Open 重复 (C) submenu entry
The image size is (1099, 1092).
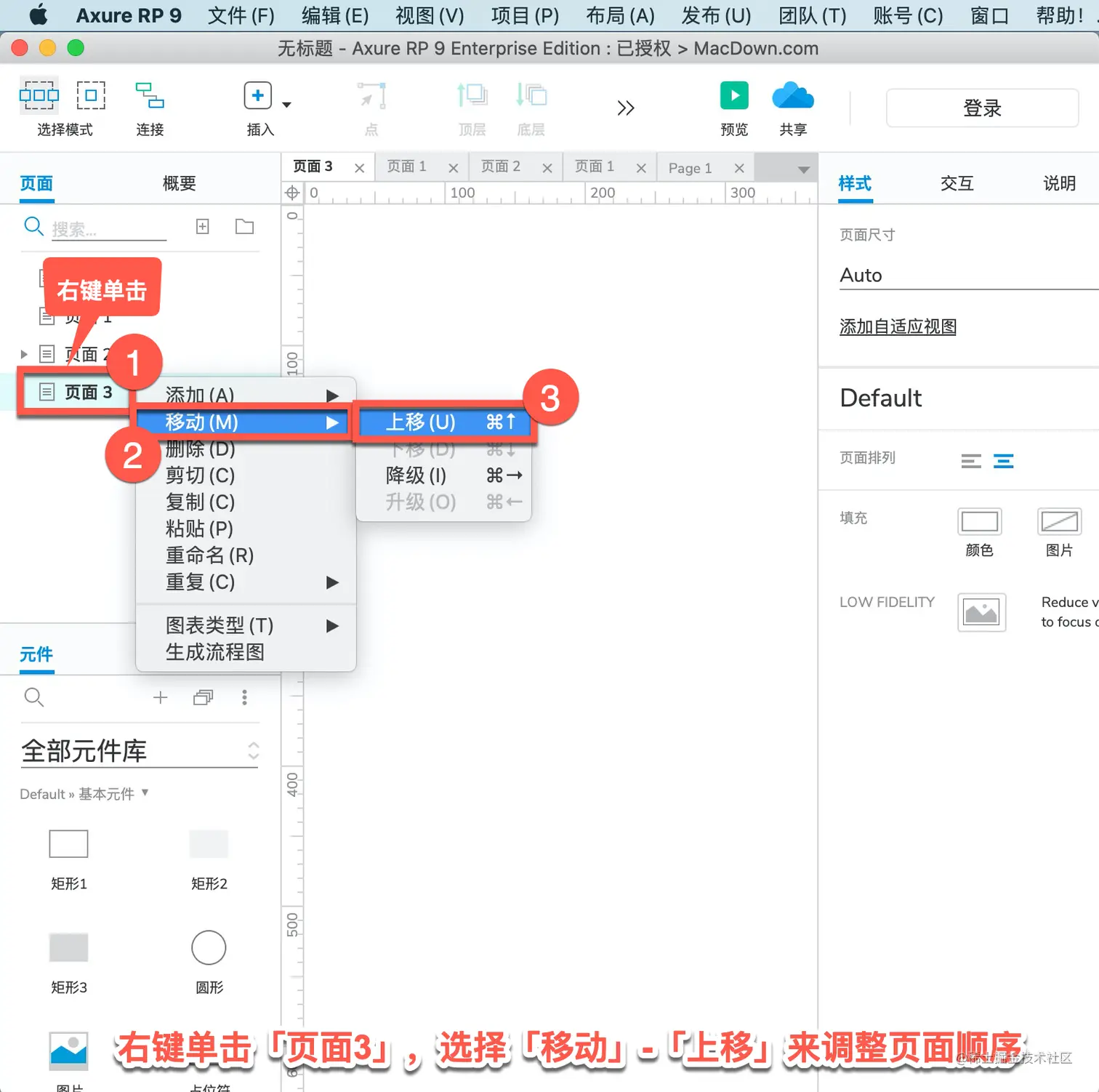[245, 582]
